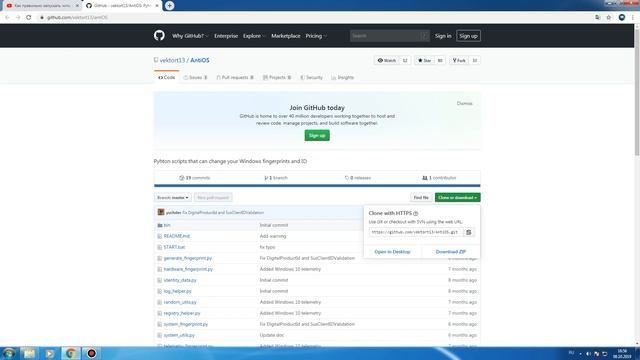Click GitHub search input field
The height and width of the screenshot is (360, 640).
389,36
